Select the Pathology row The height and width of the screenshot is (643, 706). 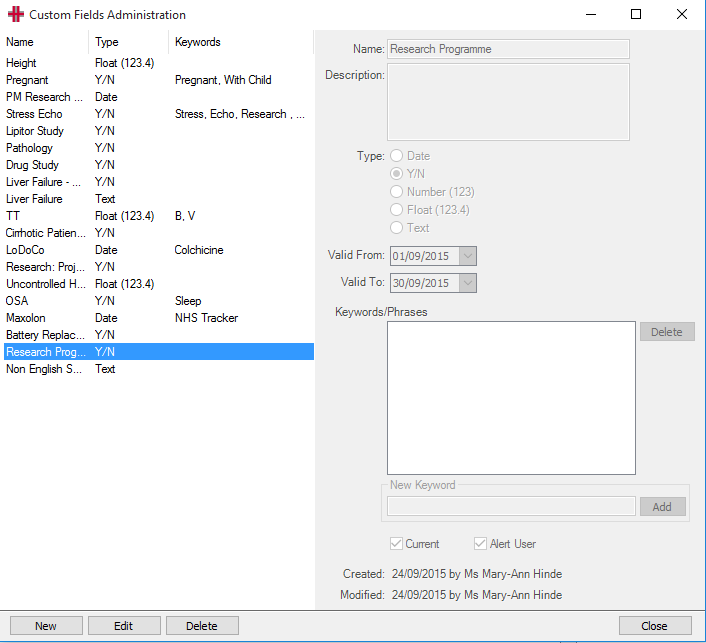coord(159,148)
